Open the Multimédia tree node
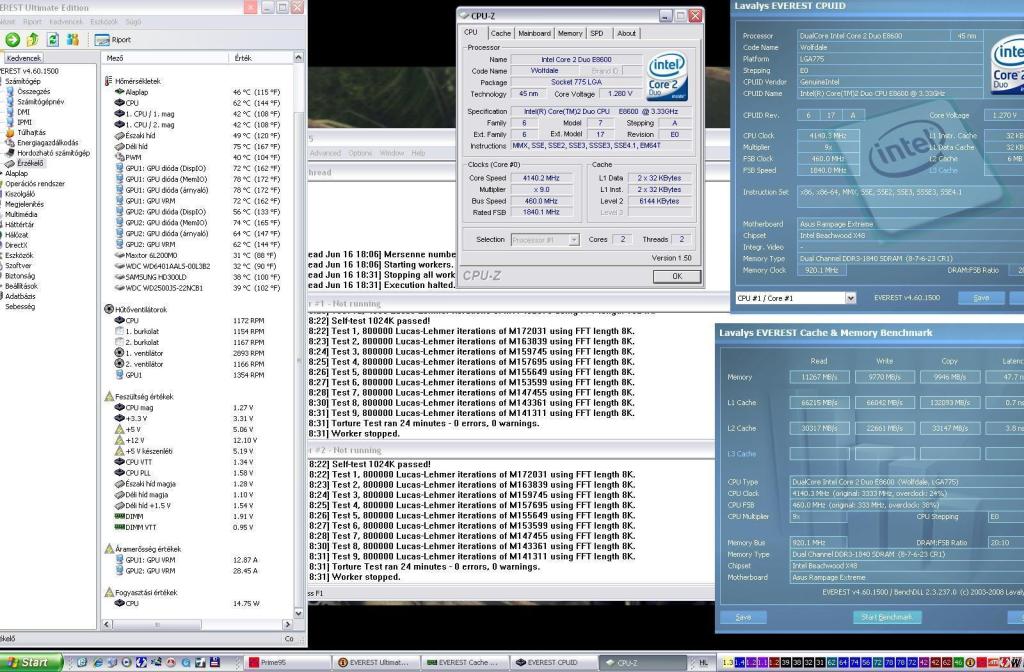1024x672 pixels. [21, 214]
